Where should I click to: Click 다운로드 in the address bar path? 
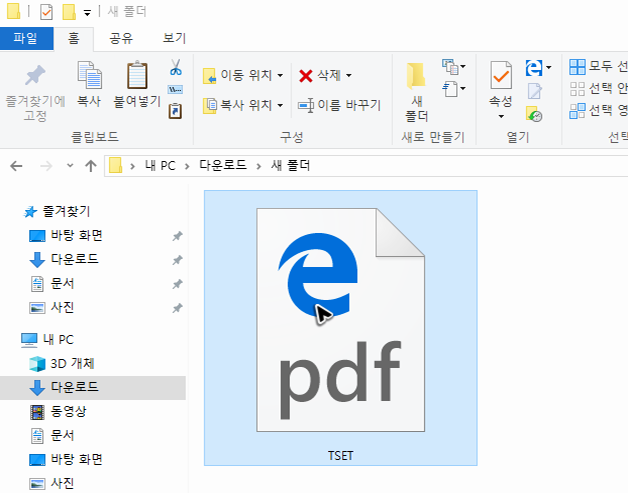point(223,165)
